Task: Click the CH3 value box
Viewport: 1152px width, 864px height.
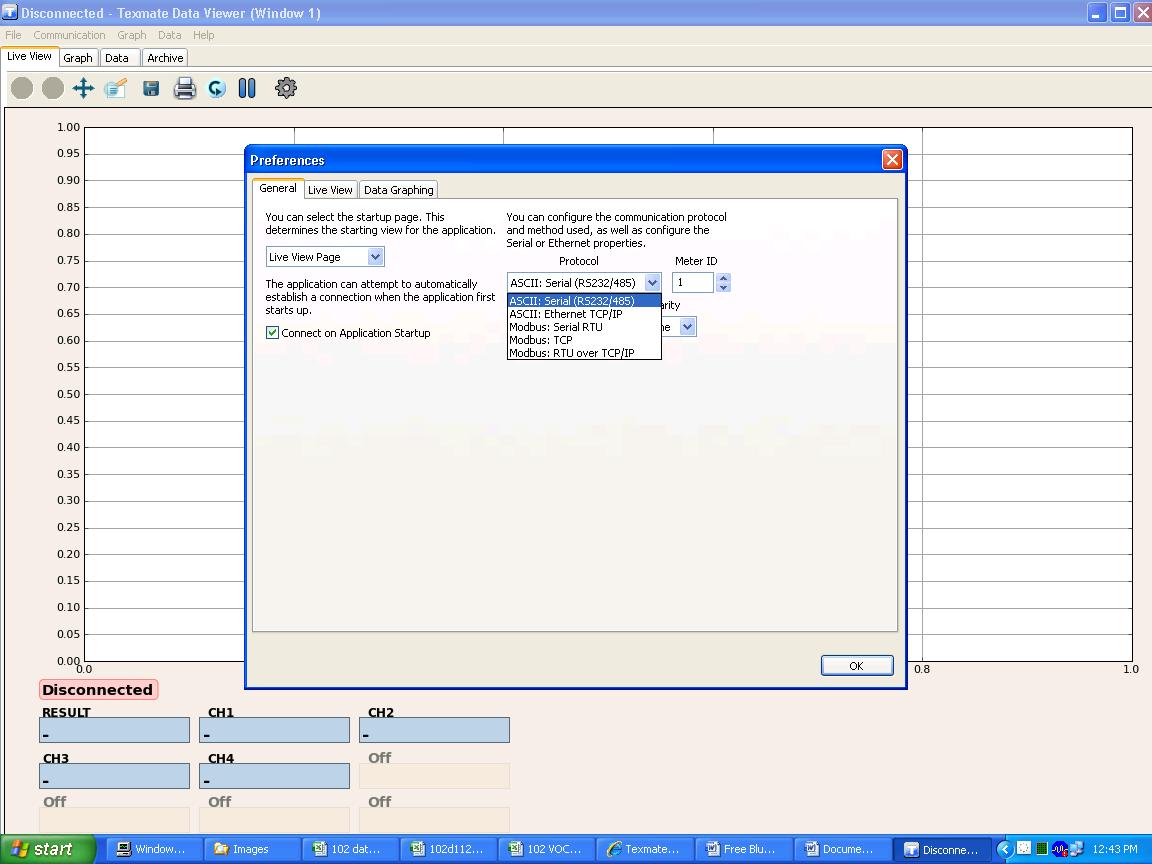Action: point(115,776)
